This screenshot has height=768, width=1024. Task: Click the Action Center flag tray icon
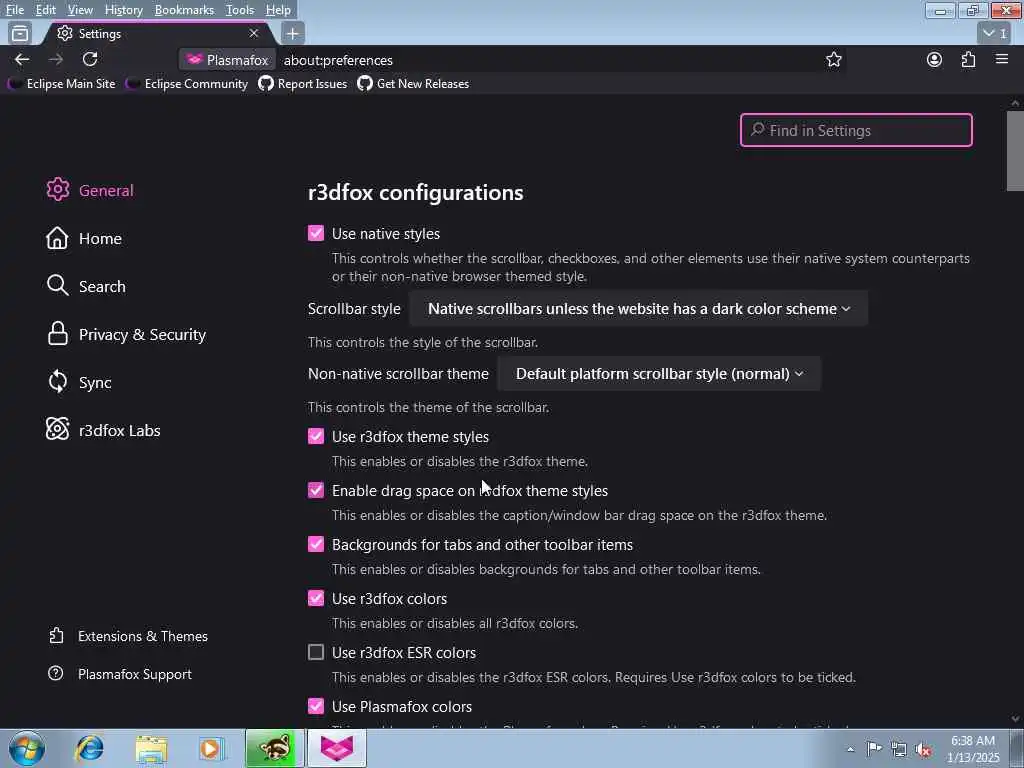(874, 749)
